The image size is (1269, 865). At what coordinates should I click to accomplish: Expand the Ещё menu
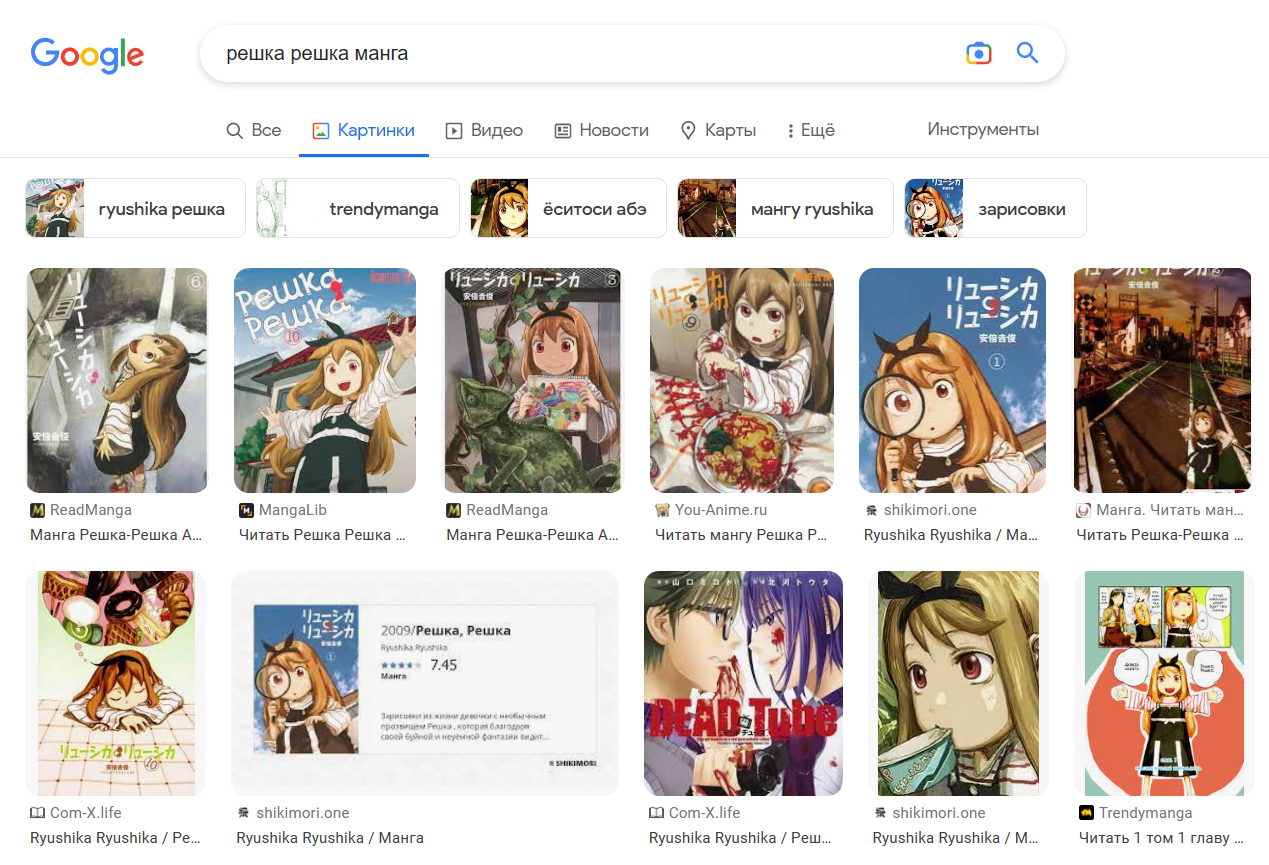tap(810, 130)
